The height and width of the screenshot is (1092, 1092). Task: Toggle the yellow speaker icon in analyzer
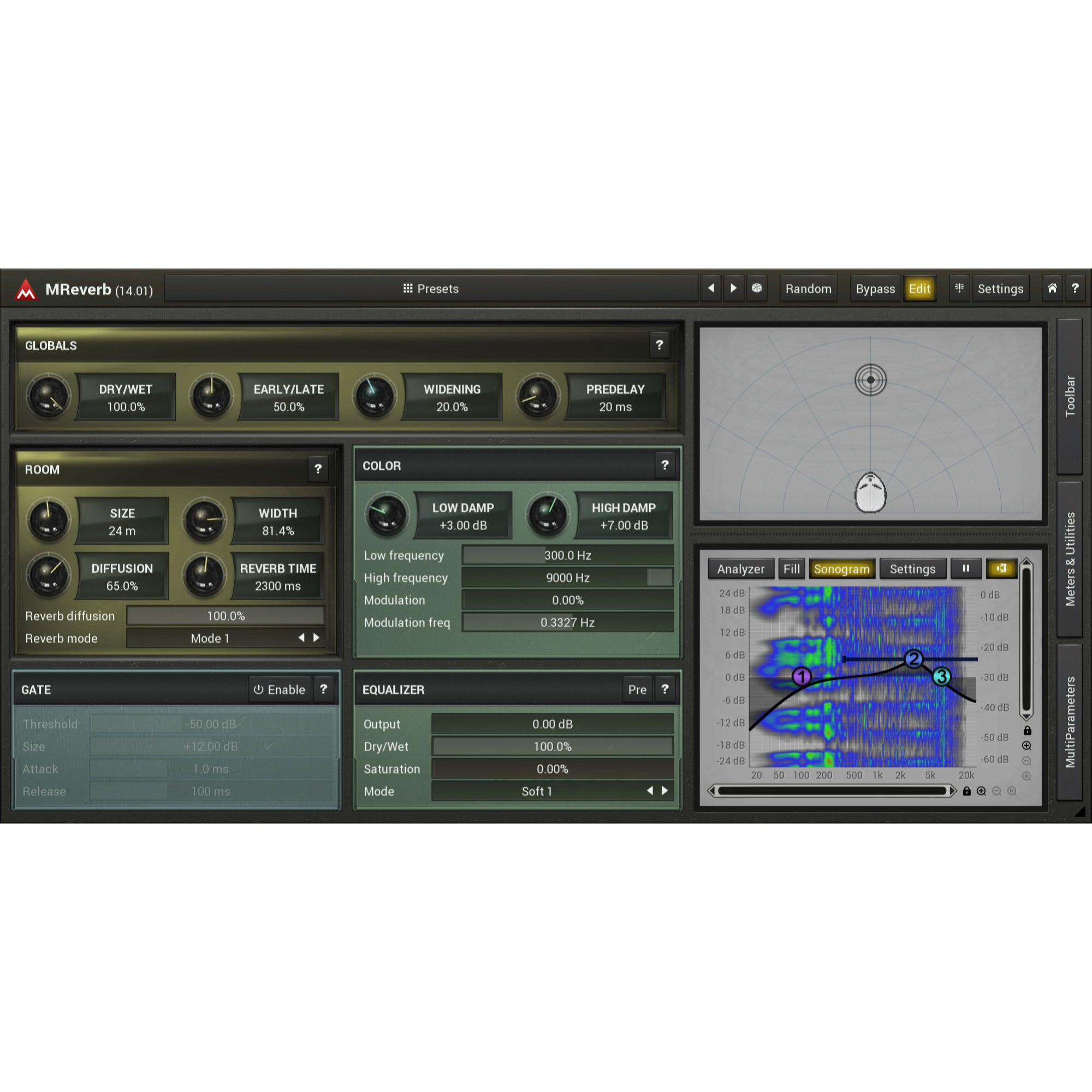coord(1001,568)
